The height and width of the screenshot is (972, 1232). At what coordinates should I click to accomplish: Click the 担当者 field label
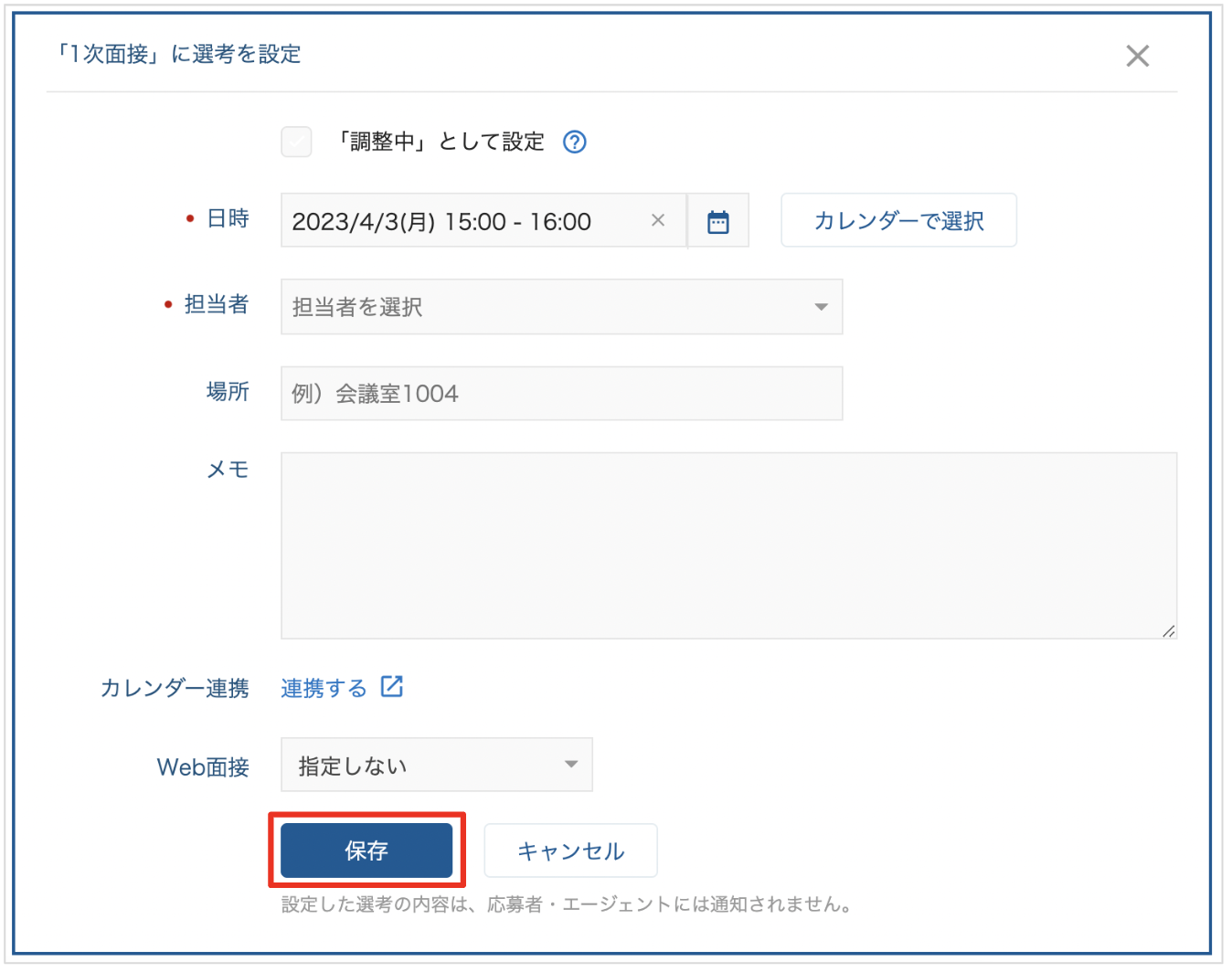pos(217,304)
